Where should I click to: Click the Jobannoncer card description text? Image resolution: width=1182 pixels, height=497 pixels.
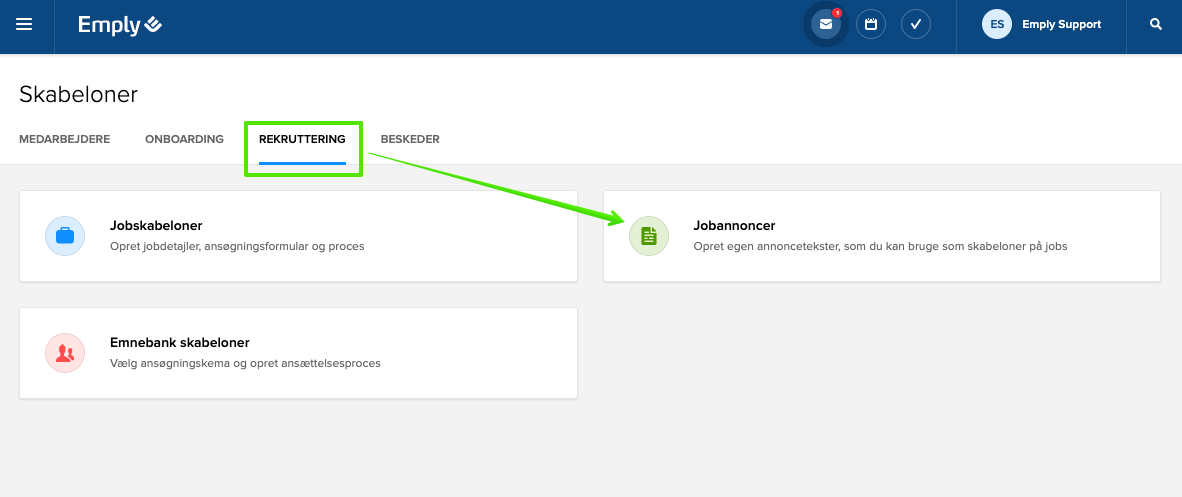[880, 246]
